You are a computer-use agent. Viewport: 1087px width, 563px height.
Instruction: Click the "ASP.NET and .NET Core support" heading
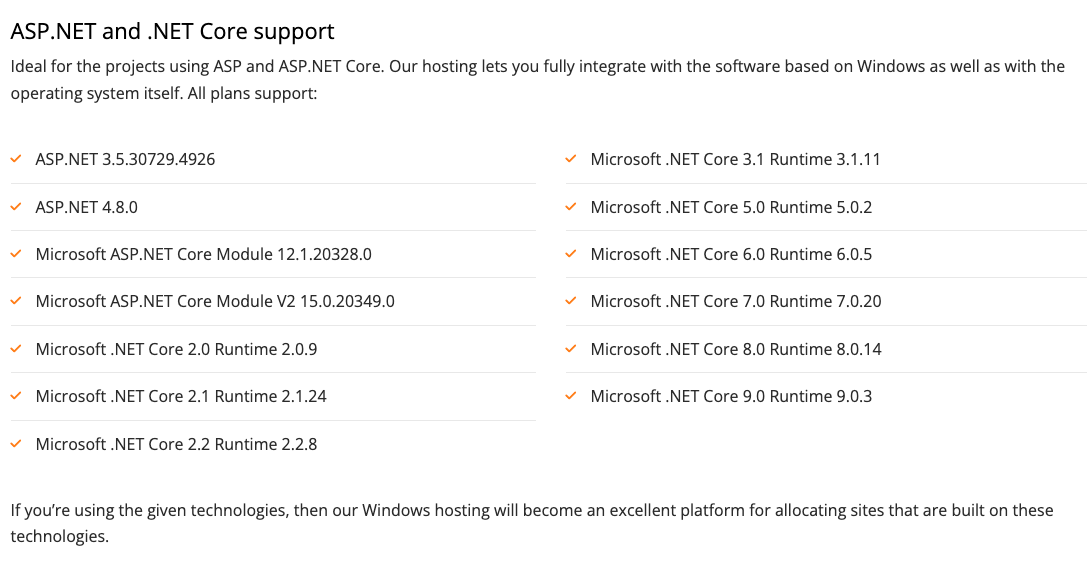(x=172, y=32)
